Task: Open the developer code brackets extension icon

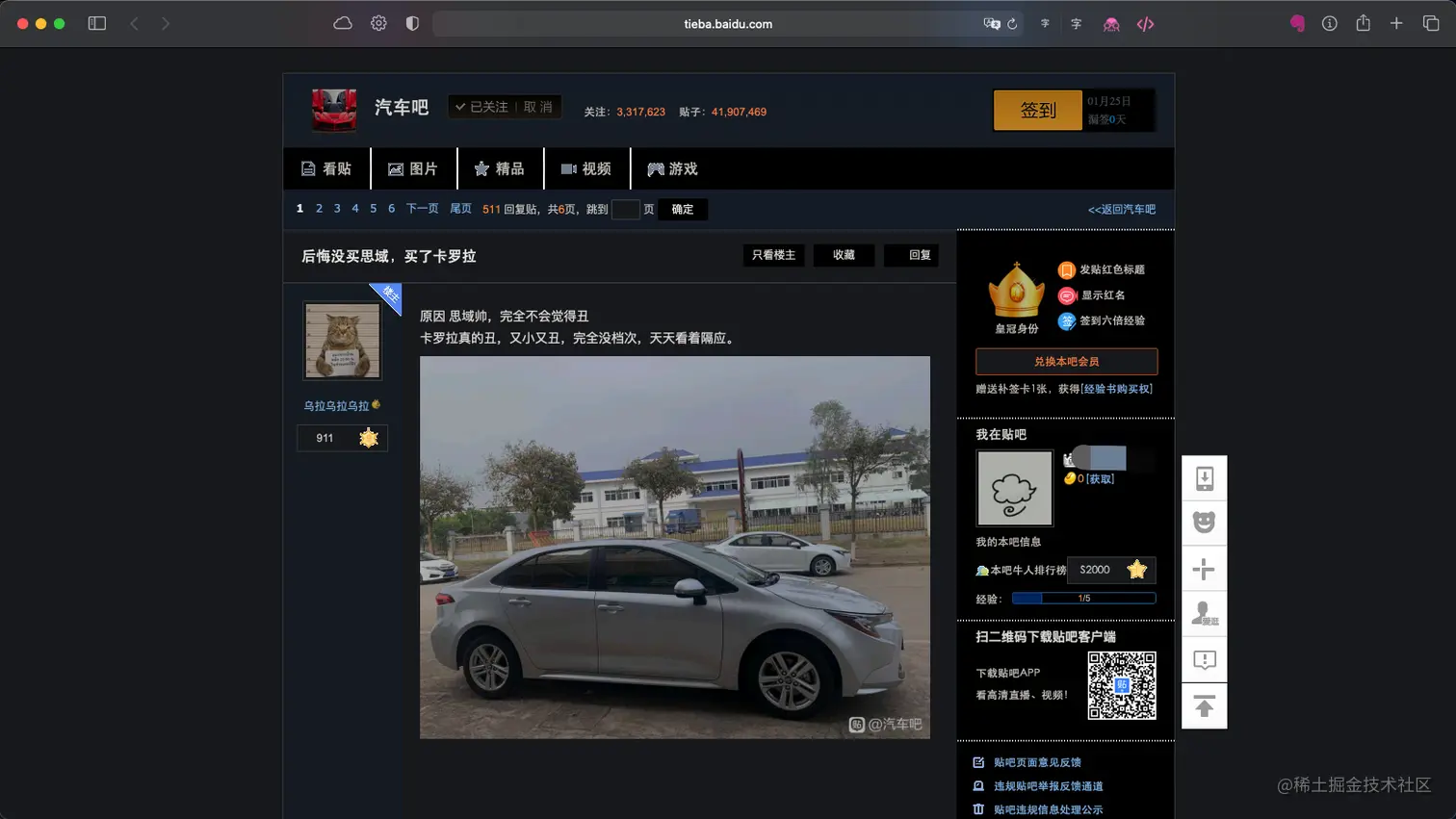Action: tap(1145, 24)
